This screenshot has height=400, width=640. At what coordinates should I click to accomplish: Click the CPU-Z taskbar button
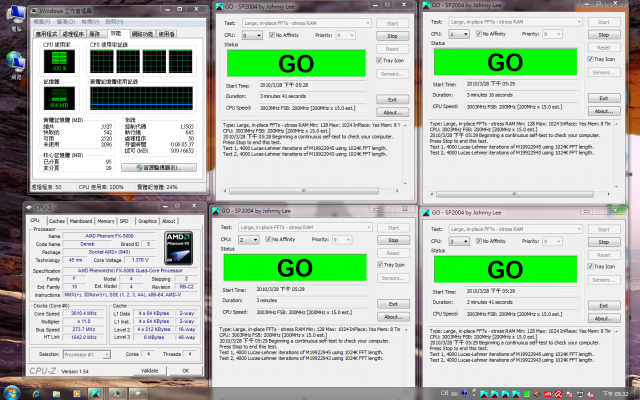(x=138, y=393)
